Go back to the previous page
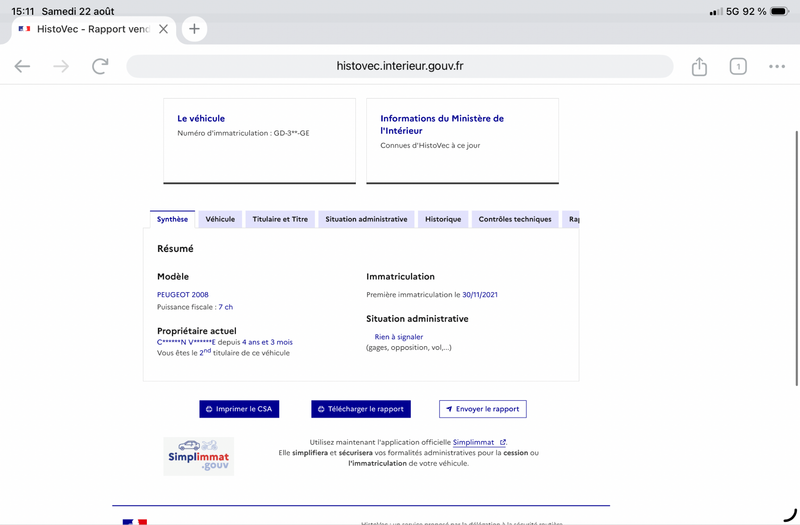Viewport: 800px width, 525px height. coord(22,66)
